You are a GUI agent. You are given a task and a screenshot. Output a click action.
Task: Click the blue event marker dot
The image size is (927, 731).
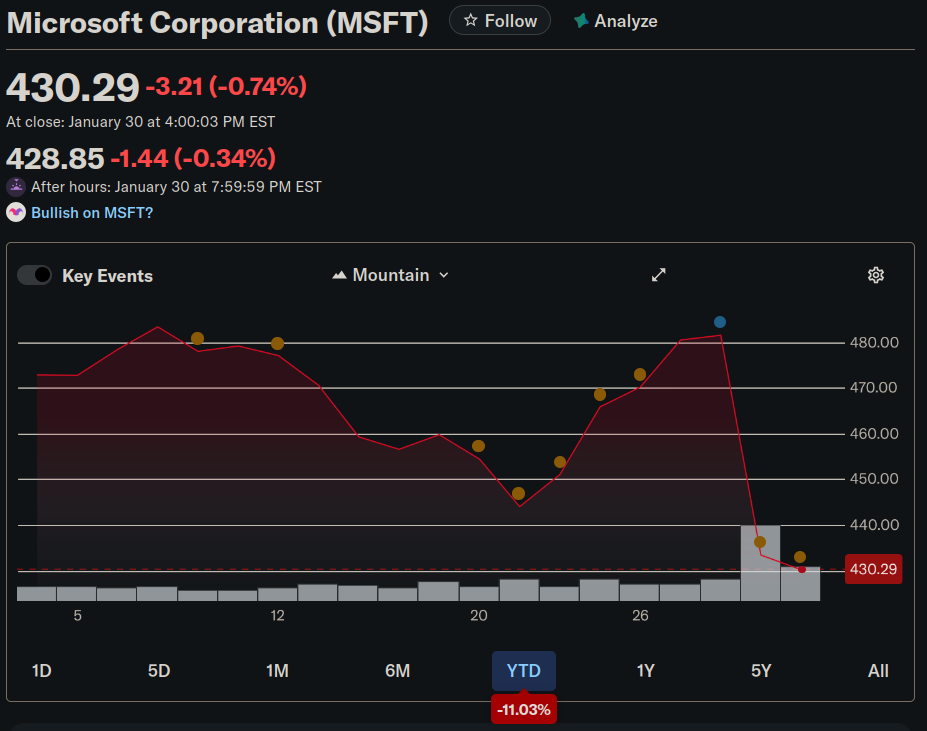coord(720,322)
